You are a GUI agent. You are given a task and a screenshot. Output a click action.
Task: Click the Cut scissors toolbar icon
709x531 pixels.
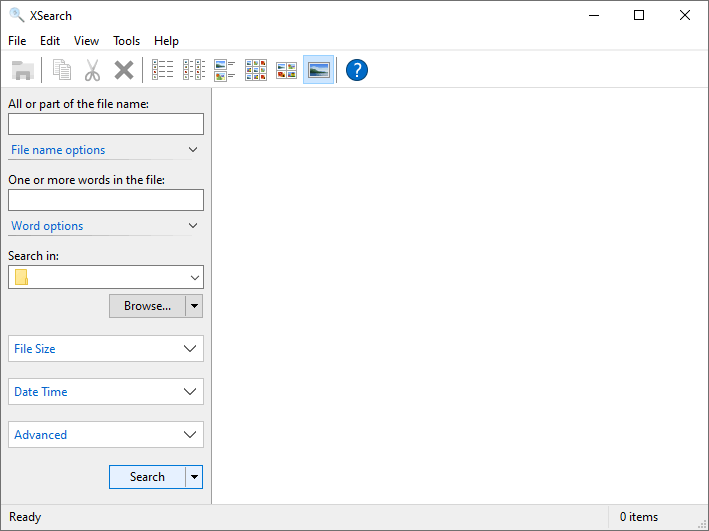click(92, 70)
